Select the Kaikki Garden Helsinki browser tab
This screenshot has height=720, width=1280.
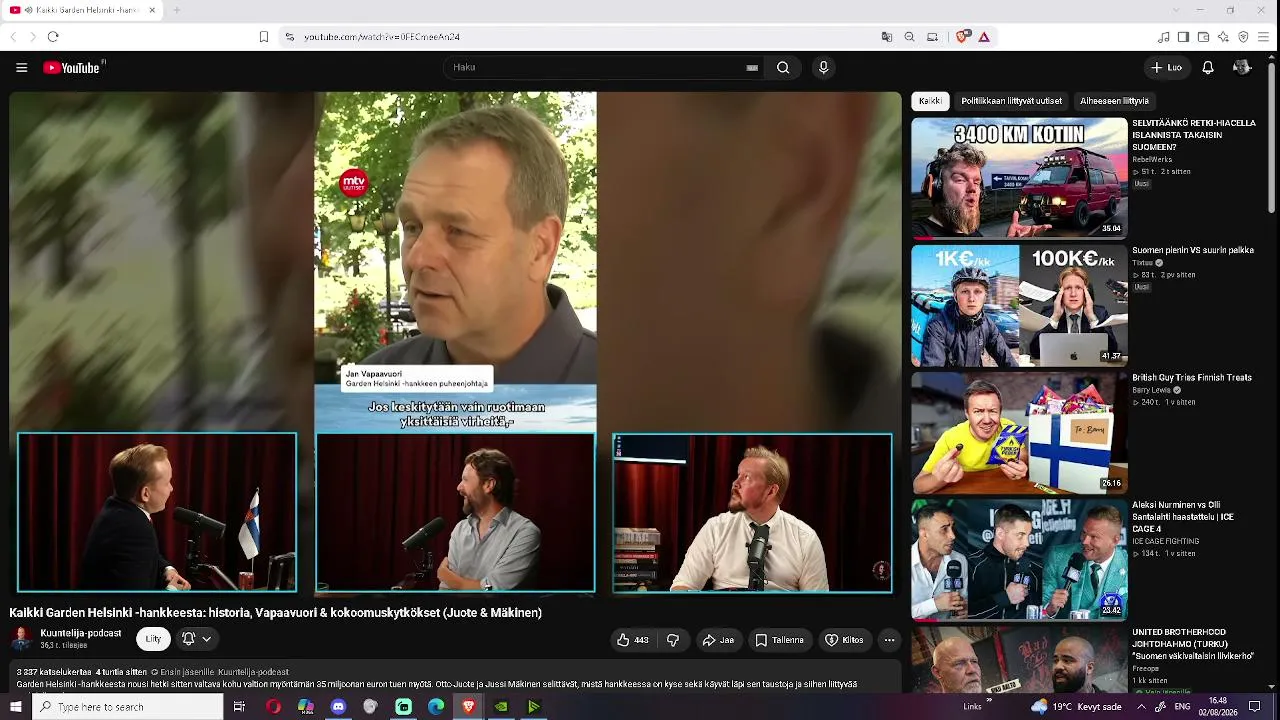pyautogui.click(x=82, y=10)
